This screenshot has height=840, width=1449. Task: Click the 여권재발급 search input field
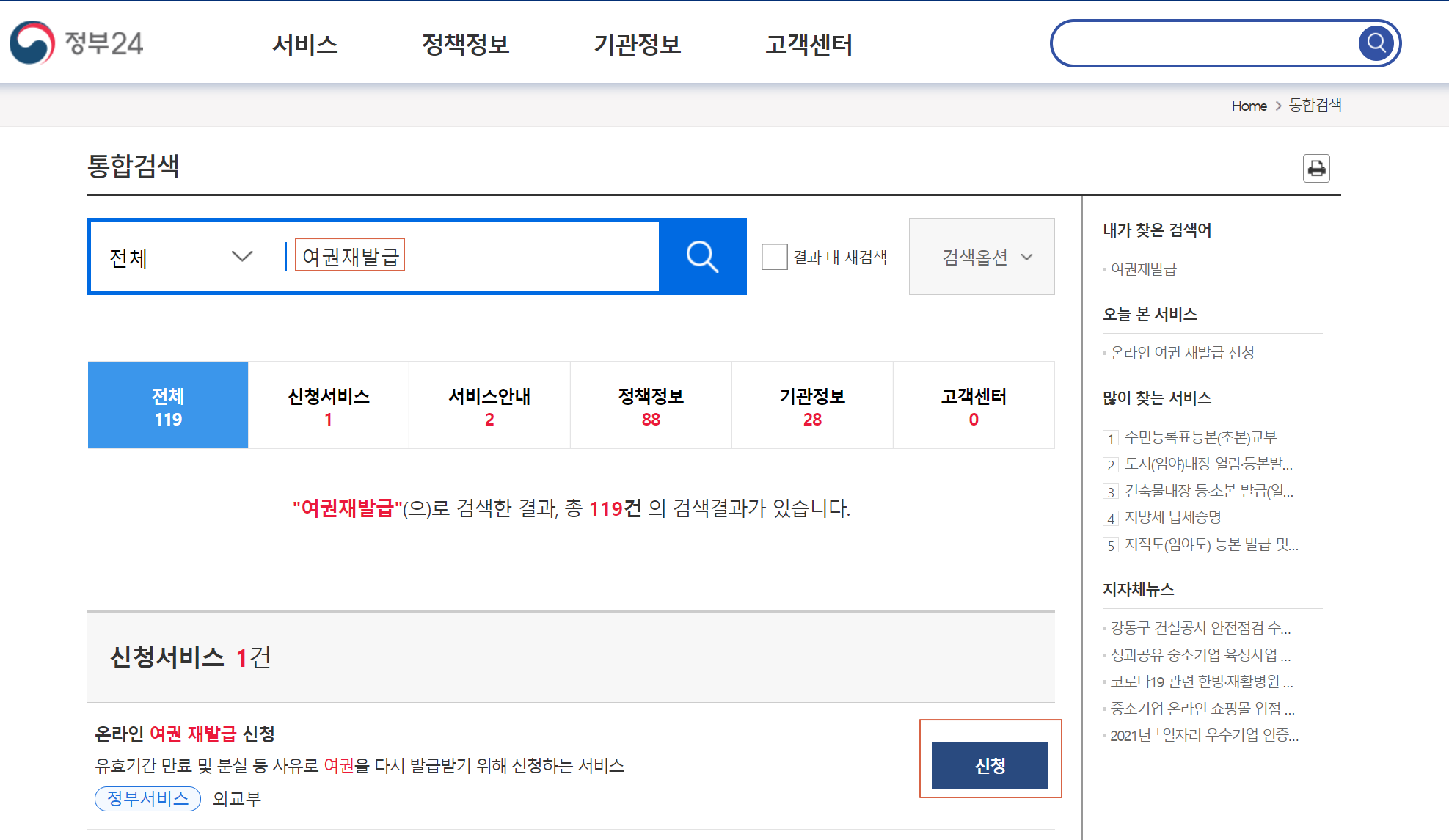470,257
